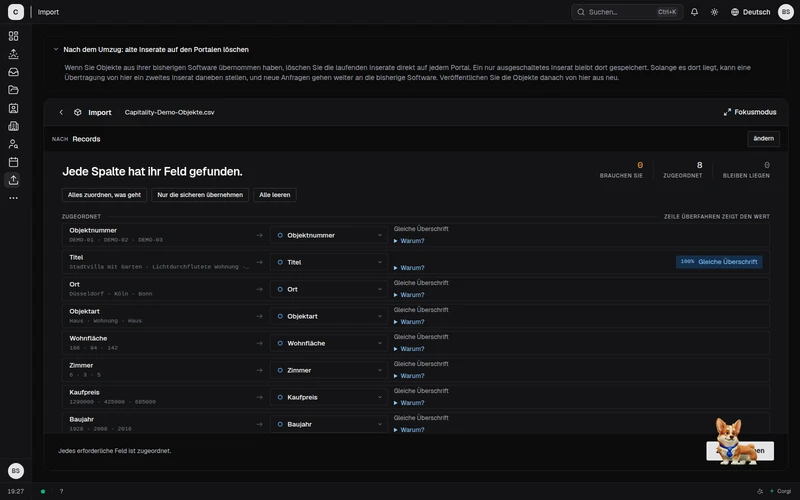The height and width of the screenshot is (500, 800).
Task: Open the Deutsch language selector
Action: click(751, 12)
